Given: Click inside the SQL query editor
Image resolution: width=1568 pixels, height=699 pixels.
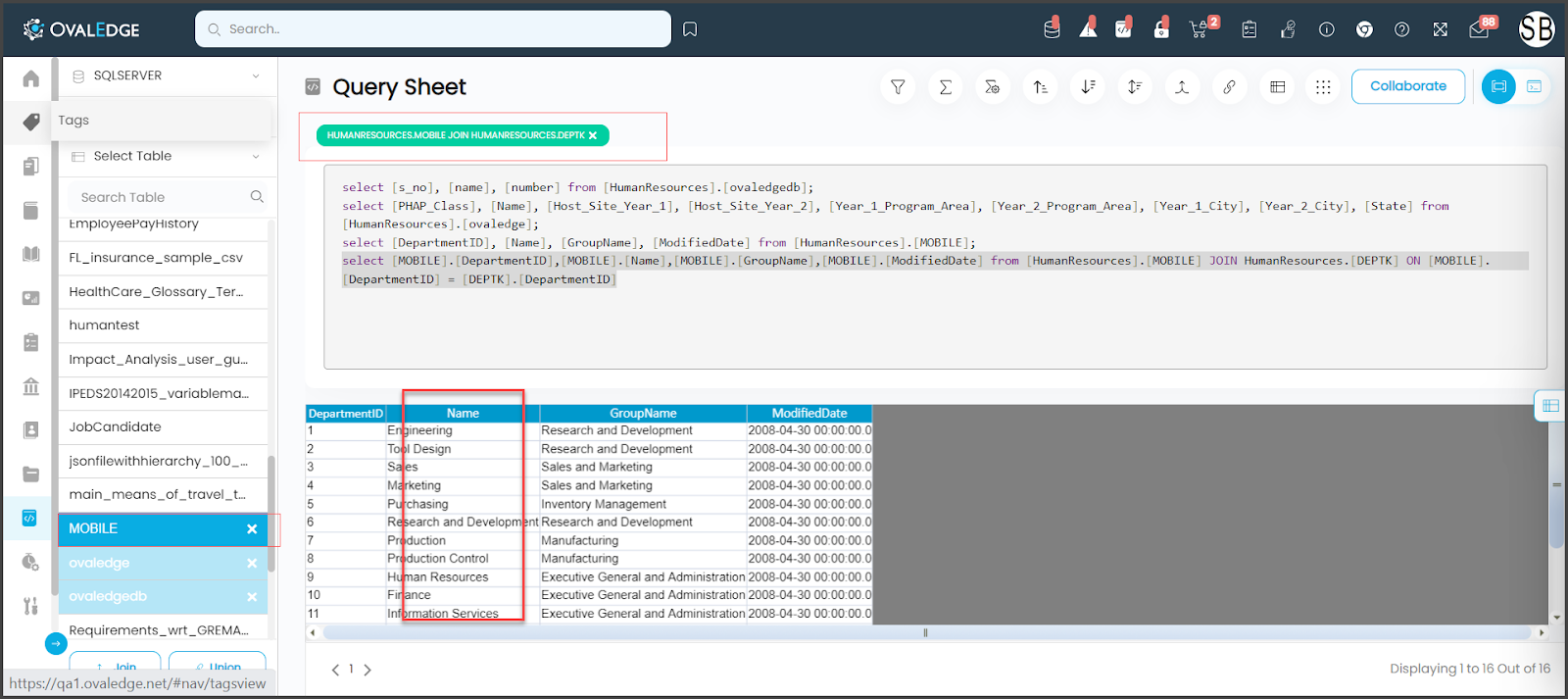Looking at the screenshot, I should click(x=935, y=268).
